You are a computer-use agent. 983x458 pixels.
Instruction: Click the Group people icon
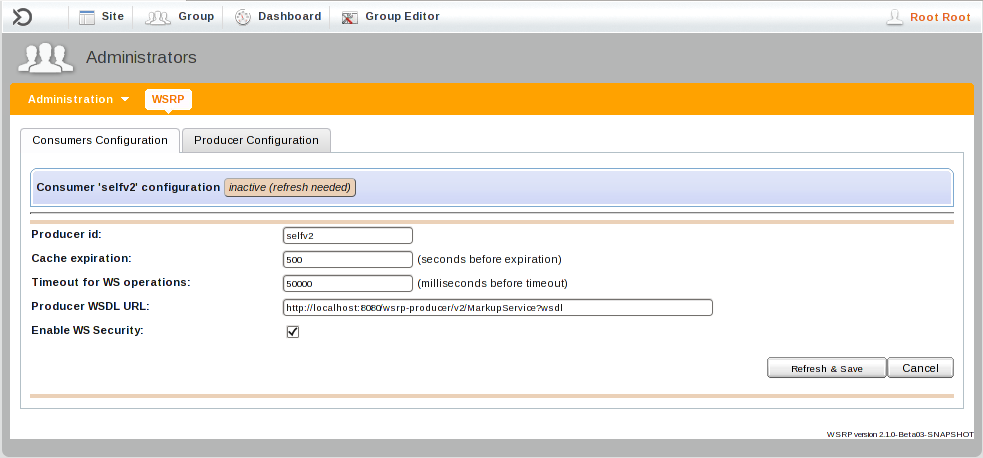158,17
